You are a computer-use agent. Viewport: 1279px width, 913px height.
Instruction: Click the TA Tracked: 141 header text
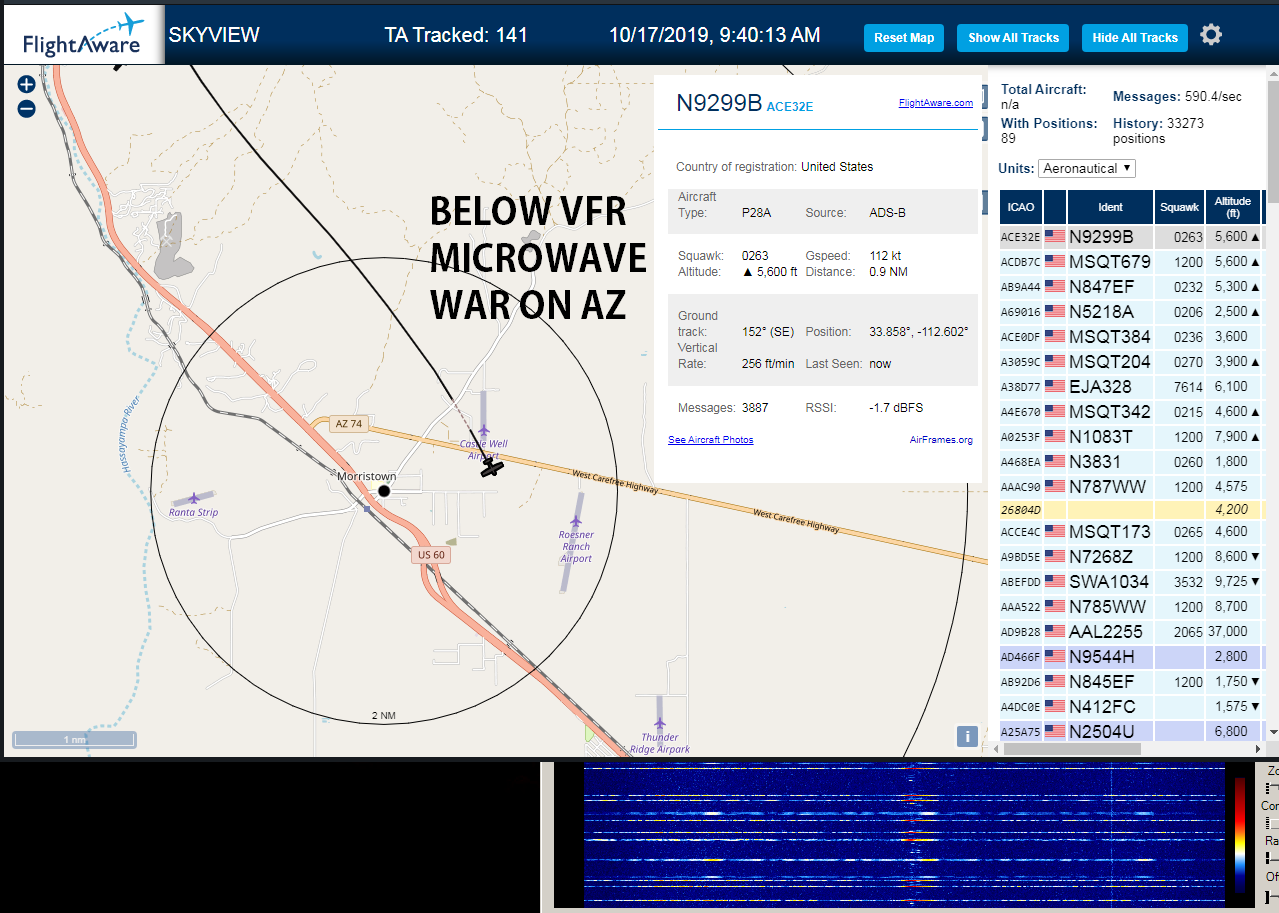tap(456, 35)
